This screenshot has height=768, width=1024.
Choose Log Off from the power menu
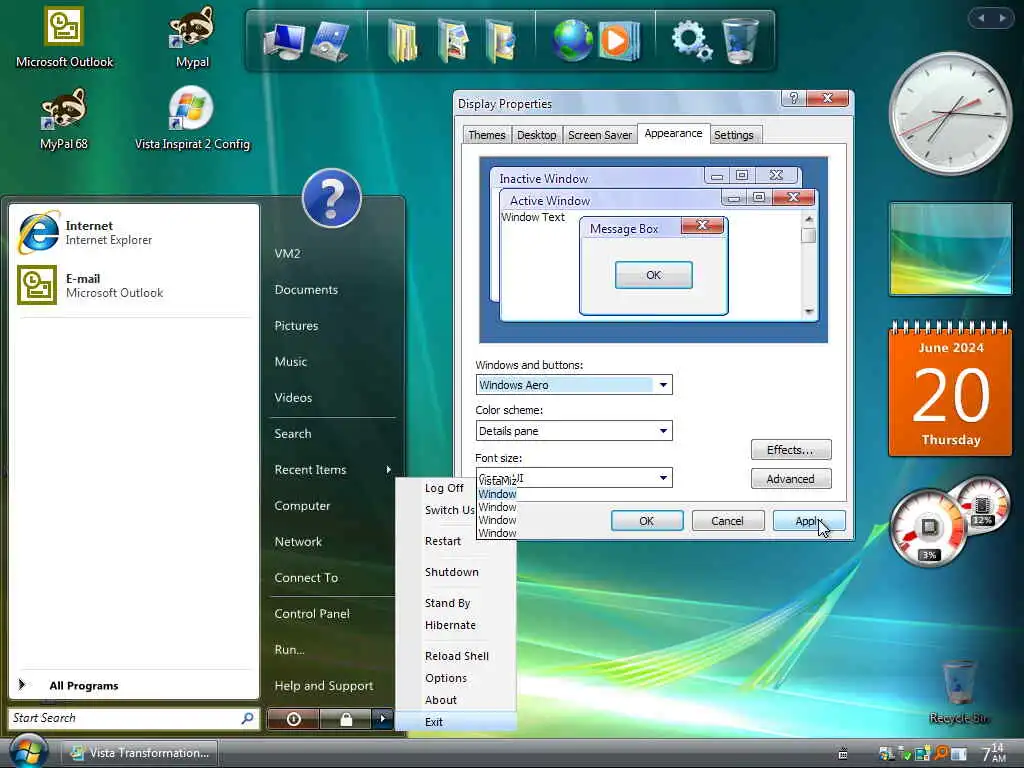(444, 488)
